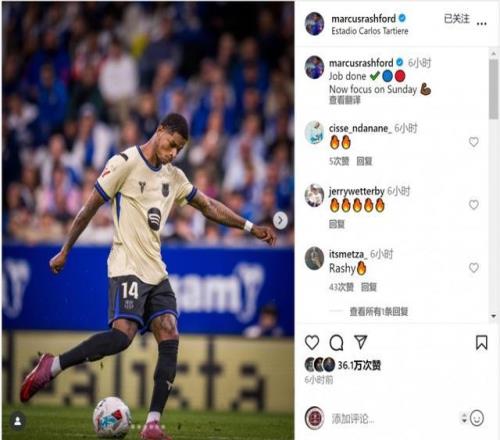The width and height of the screenshot is (500, 440).
Task: Open marcusrashford profile from header username
Action: [x=363, y=19]
